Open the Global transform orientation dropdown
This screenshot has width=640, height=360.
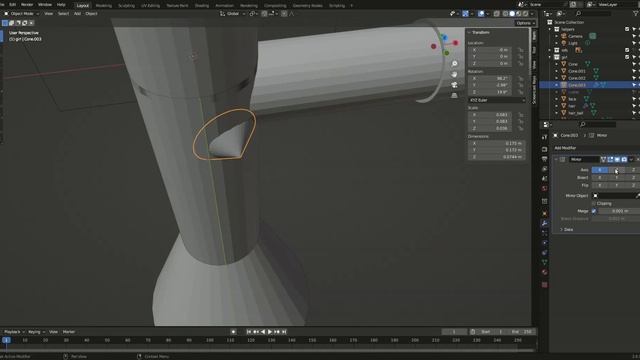(x=233, y=13)
